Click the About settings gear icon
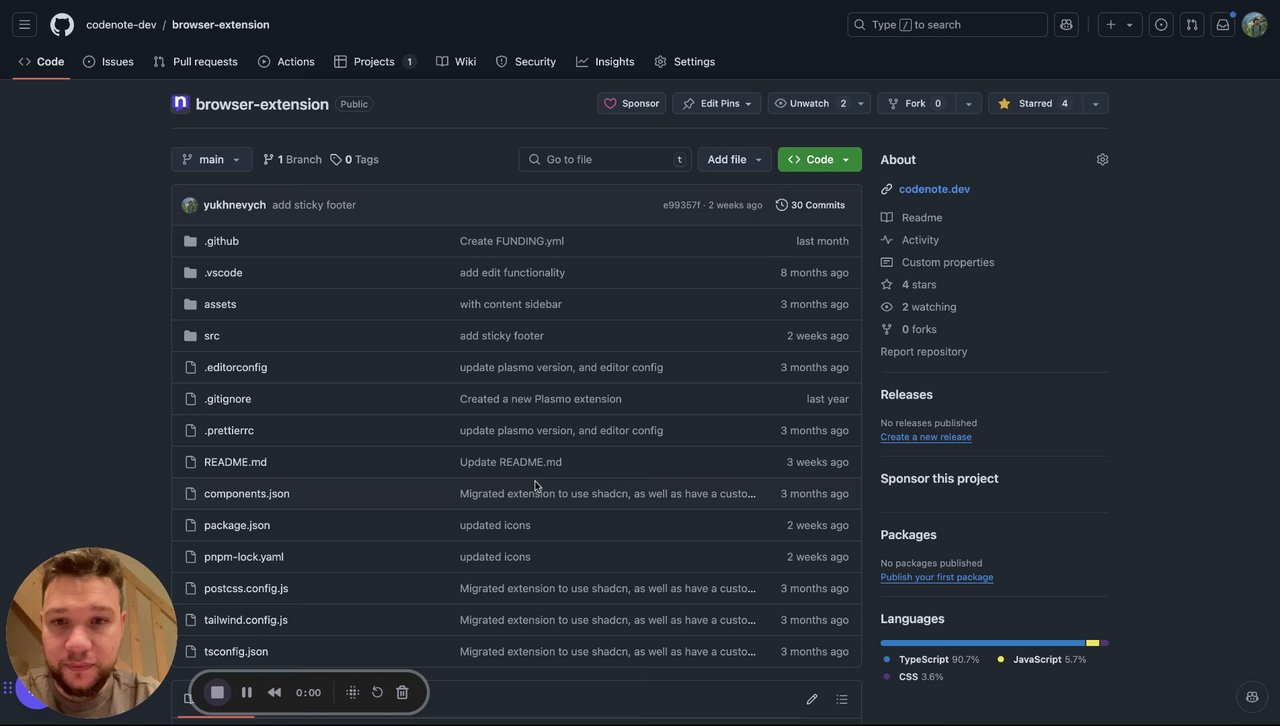 coord(1102,159)
